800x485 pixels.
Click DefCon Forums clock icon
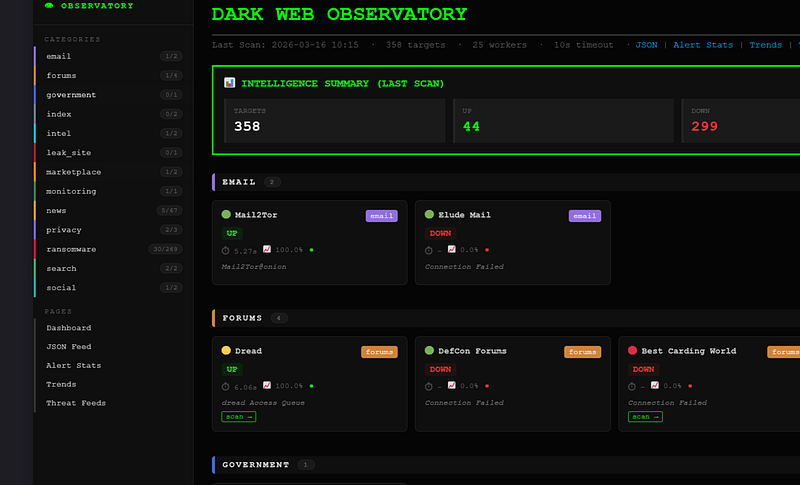click(x=429, y=387)
